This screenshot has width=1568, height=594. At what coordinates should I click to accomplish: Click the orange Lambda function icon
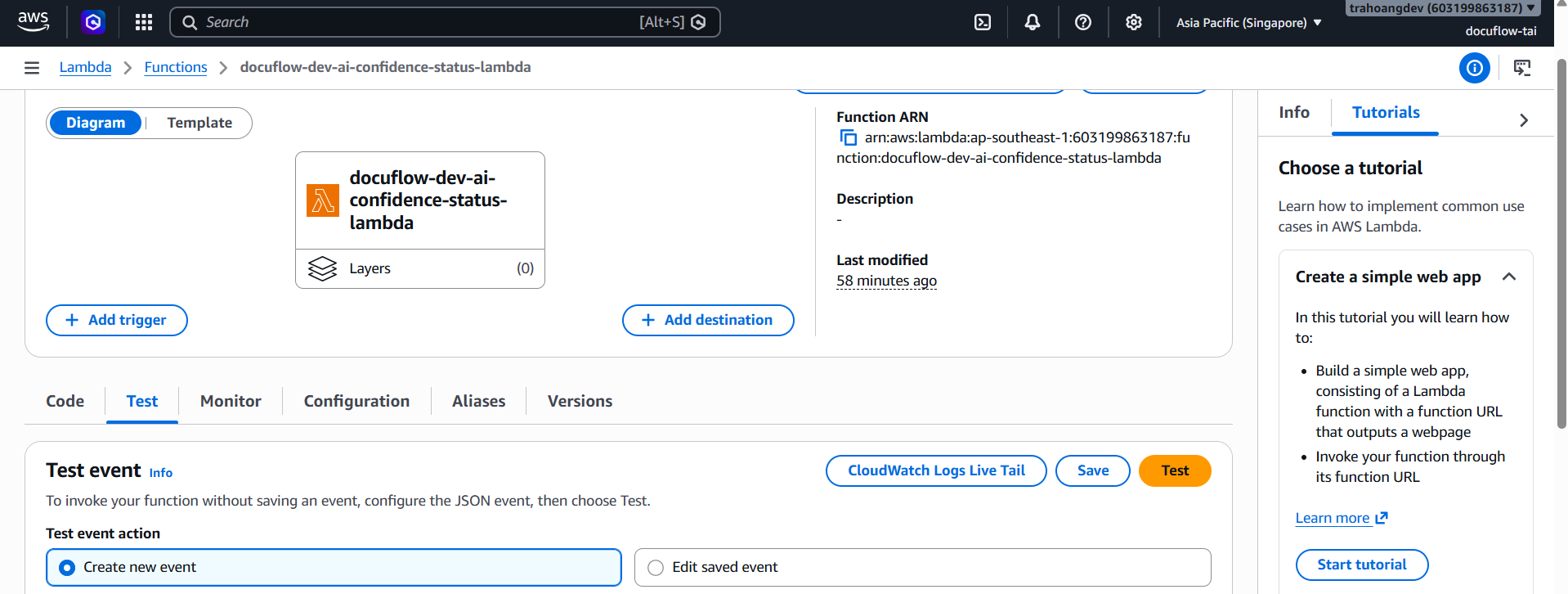click(323, 200)
